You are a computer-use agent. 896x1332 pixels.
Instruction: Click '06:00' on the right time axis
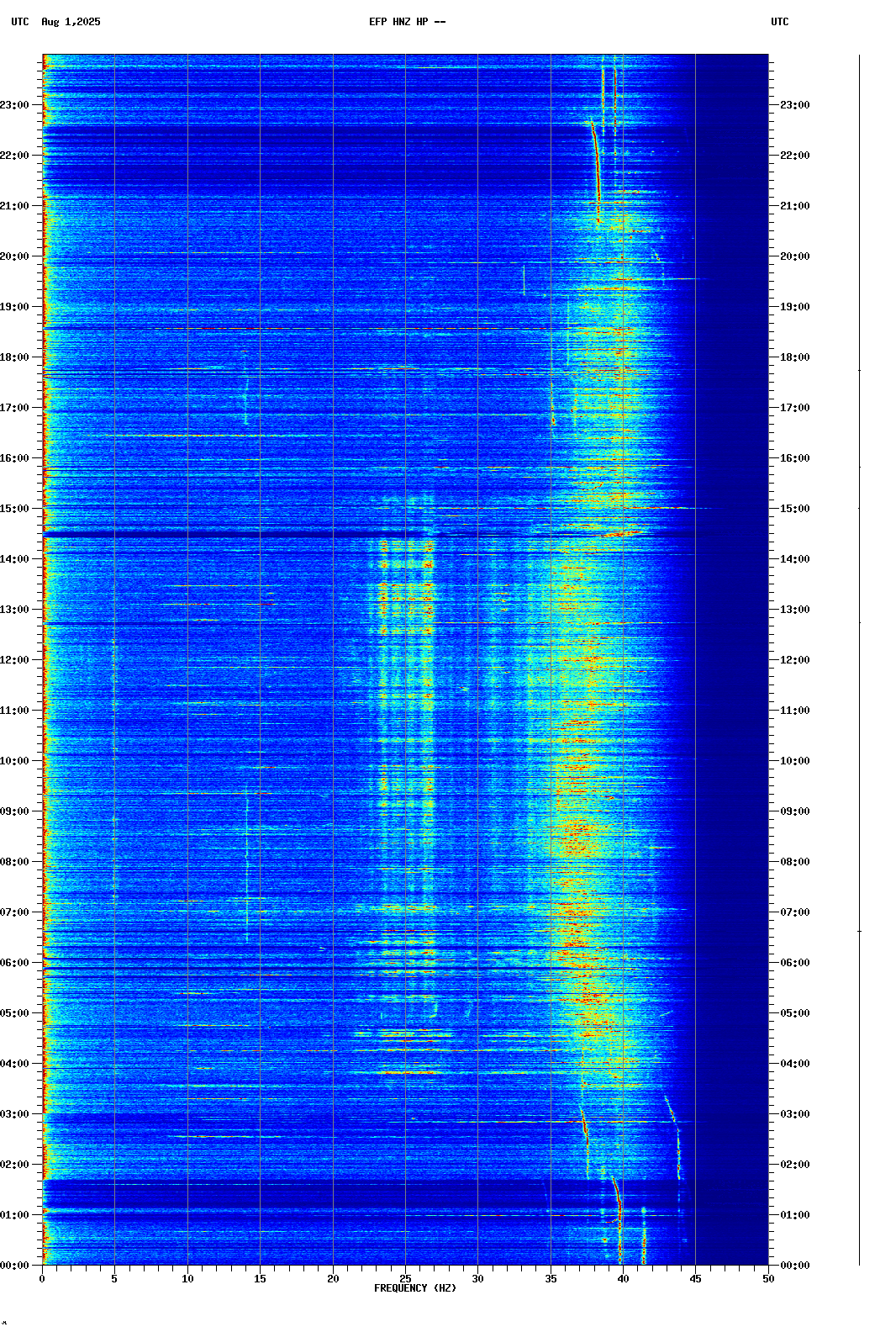click(x=795, y=963)
